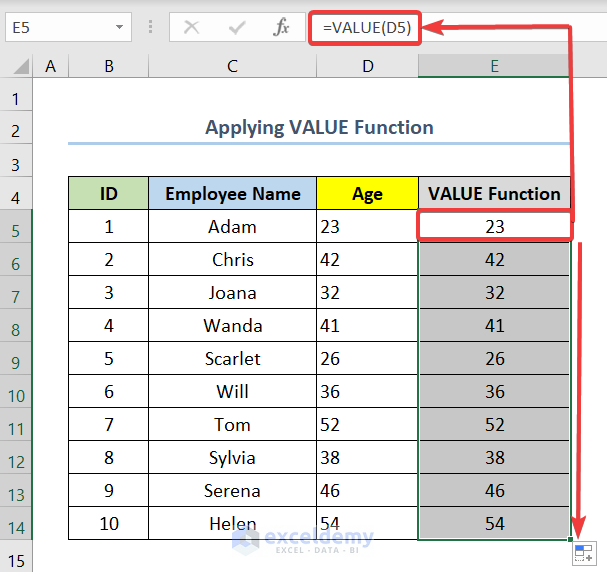Select column B header
Image resolution: width=607 pixels, height=572 pixels.
click(x=109, y=66)
